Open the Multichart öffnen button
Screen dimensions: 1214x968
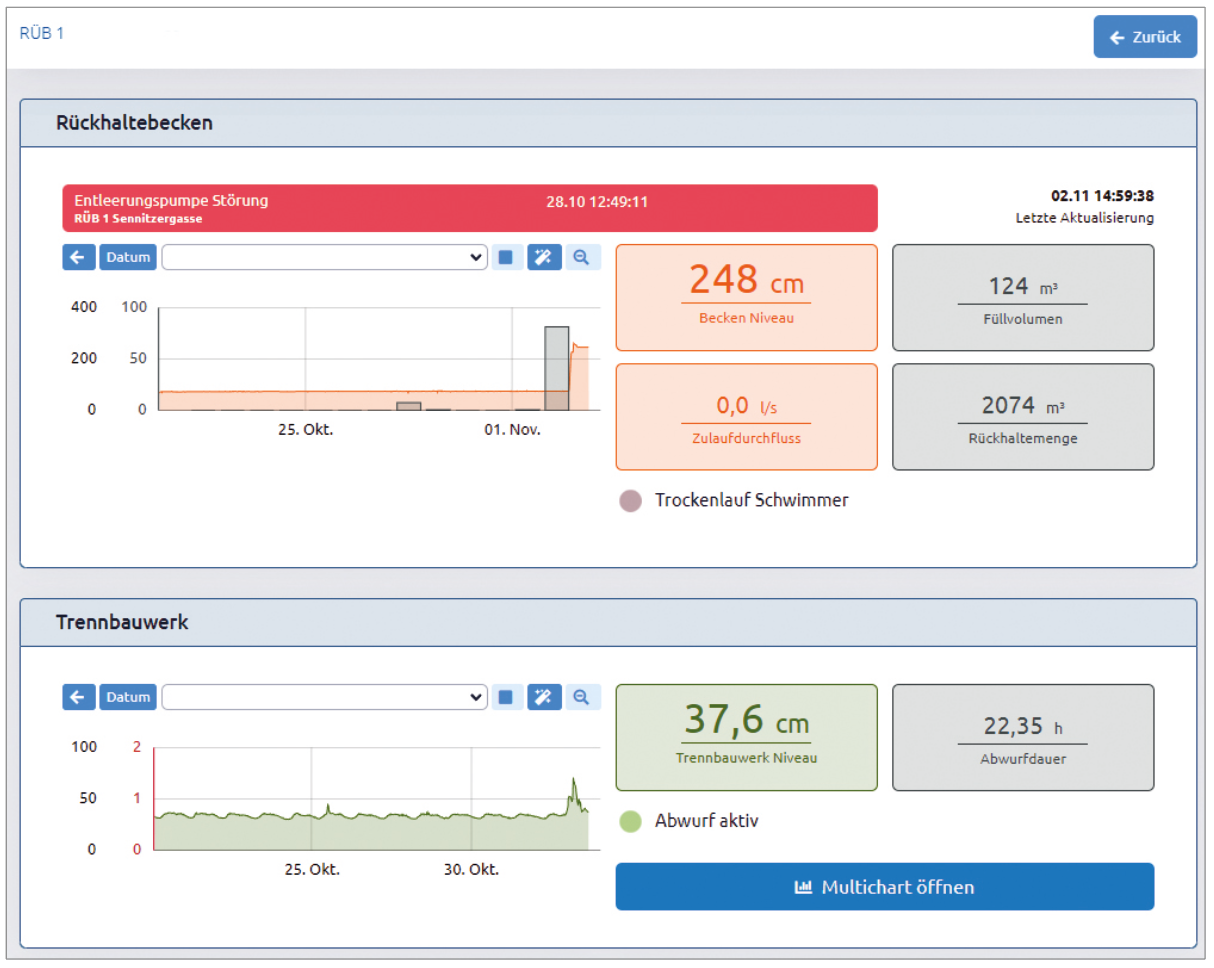(x=885, y=887)
